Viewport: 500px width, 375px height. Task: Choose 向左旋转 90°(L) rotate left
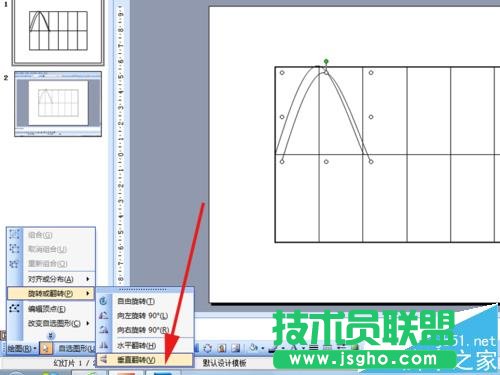145,315
